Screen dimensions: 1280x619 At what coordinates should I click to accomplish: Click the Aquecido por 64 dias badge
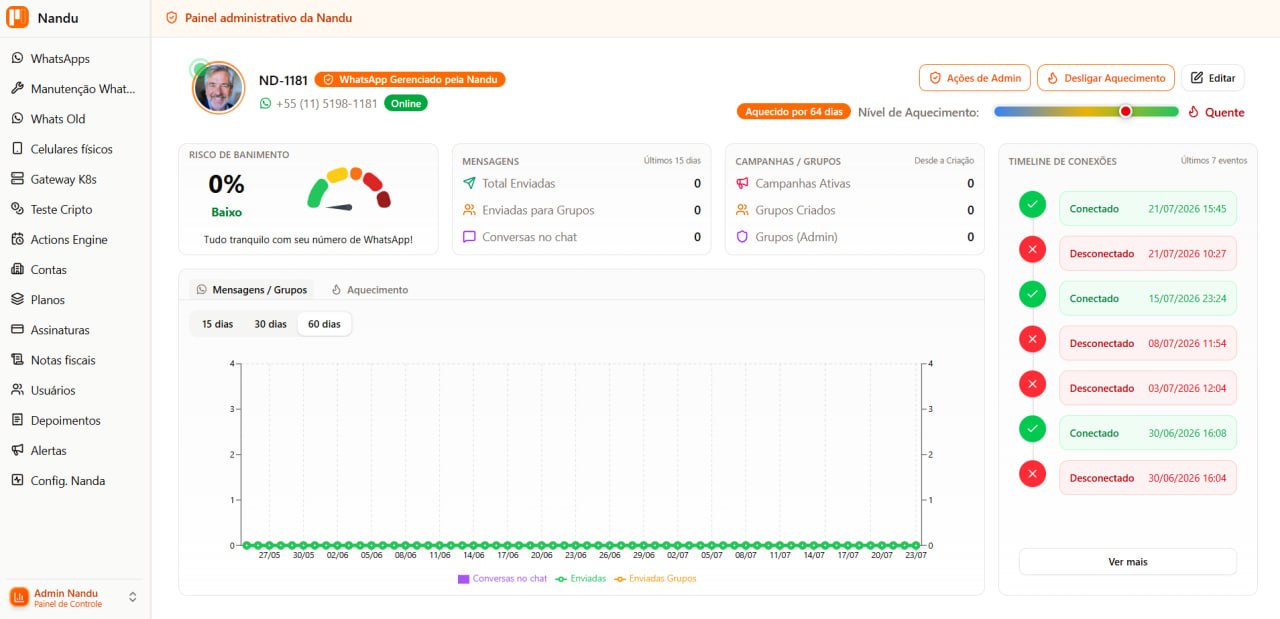coord(793,112)
